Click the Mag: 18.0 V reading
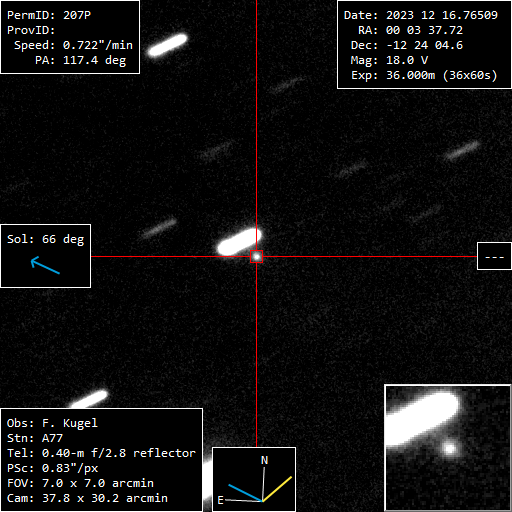This screenshot has height=512, width=512. 389,60
